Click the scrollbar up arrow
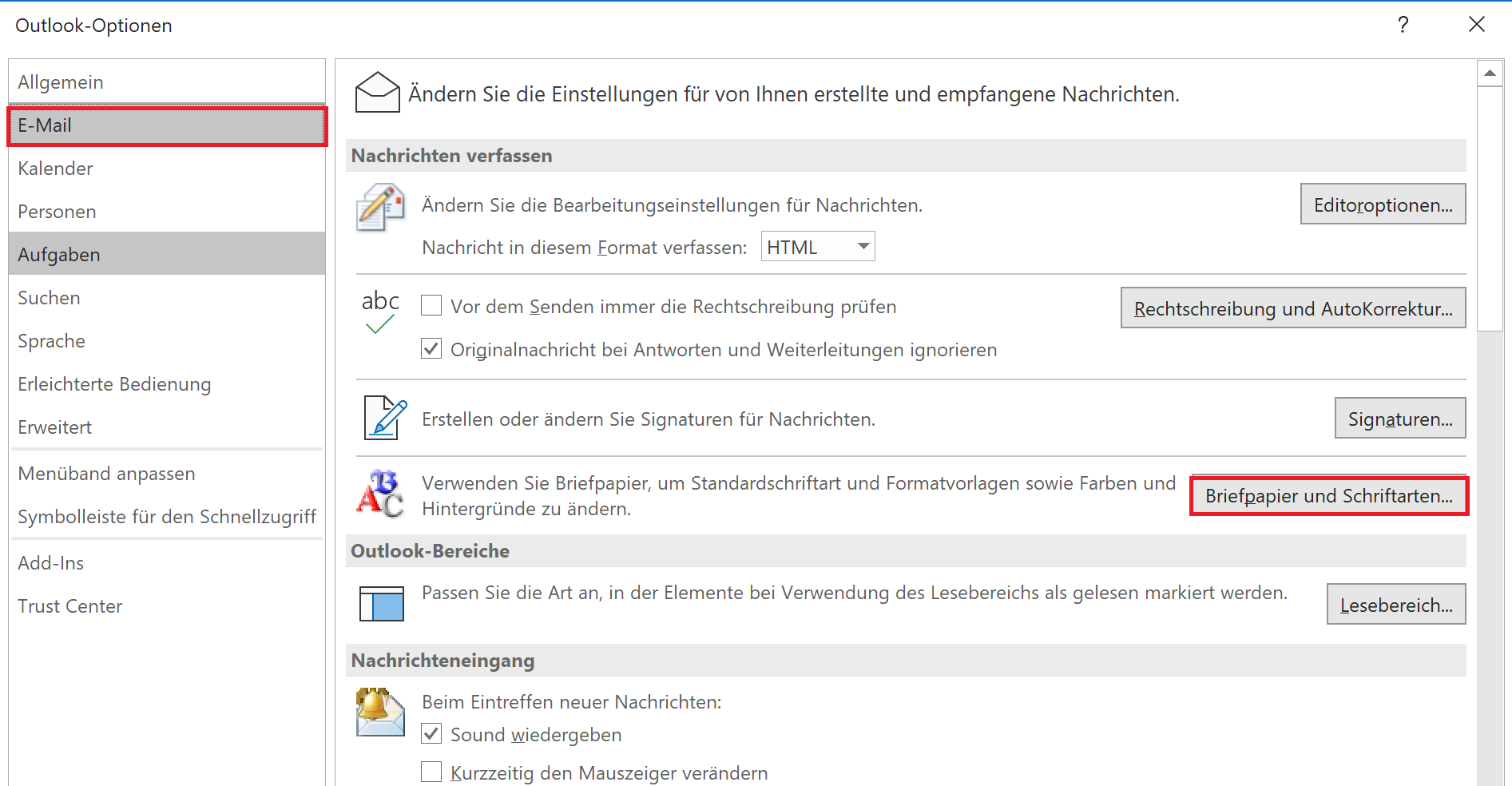 pos(1490,73)
